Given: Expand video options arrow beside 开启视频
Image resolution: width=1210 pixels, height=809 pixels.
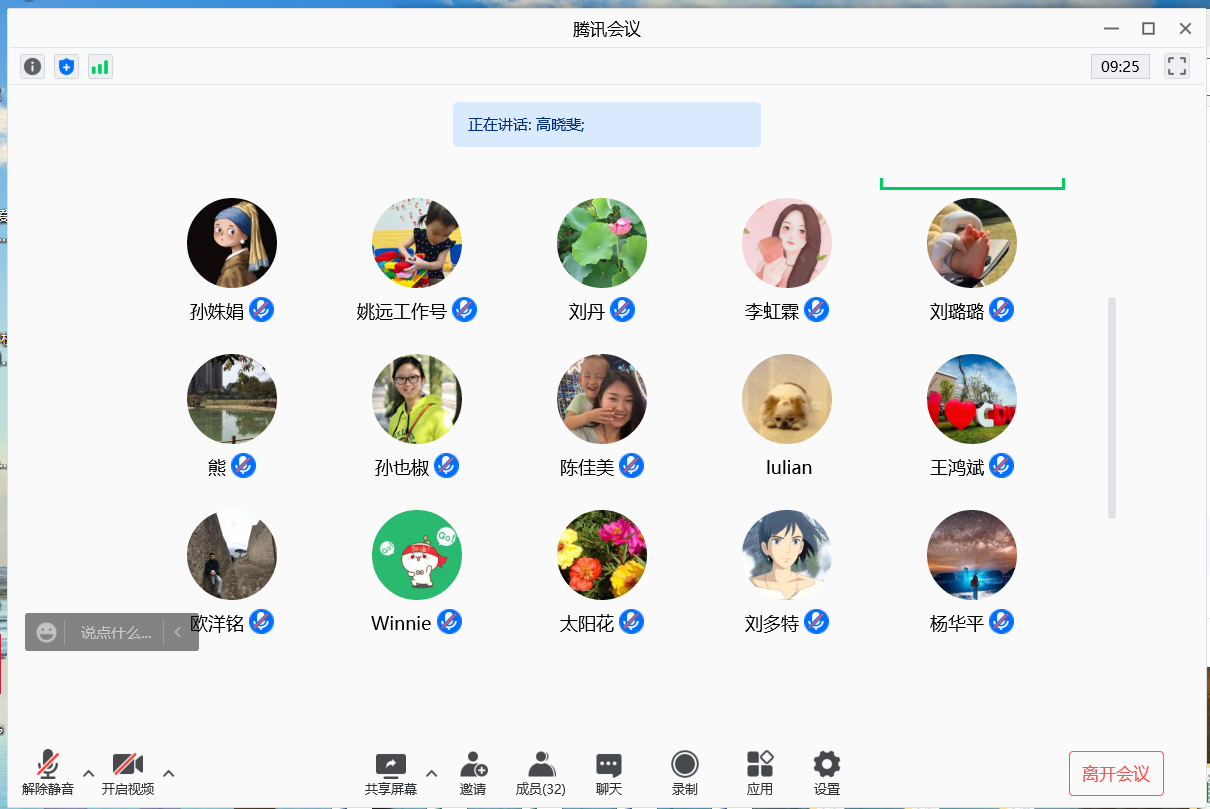Looking at the screenshot, I should click(168, 773).
